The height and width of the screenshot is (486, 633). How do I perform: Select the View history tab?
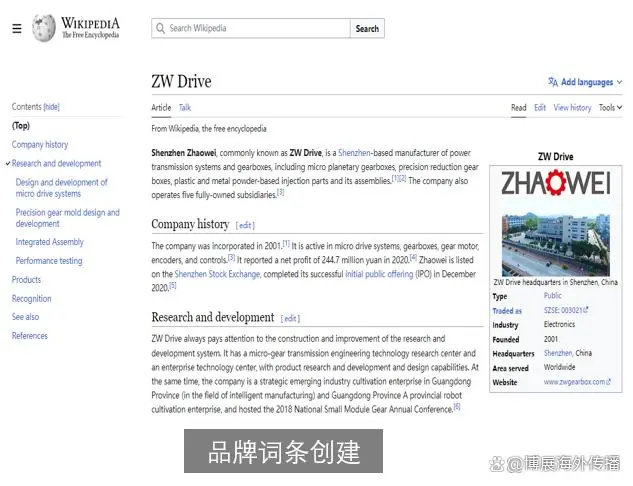572,108
